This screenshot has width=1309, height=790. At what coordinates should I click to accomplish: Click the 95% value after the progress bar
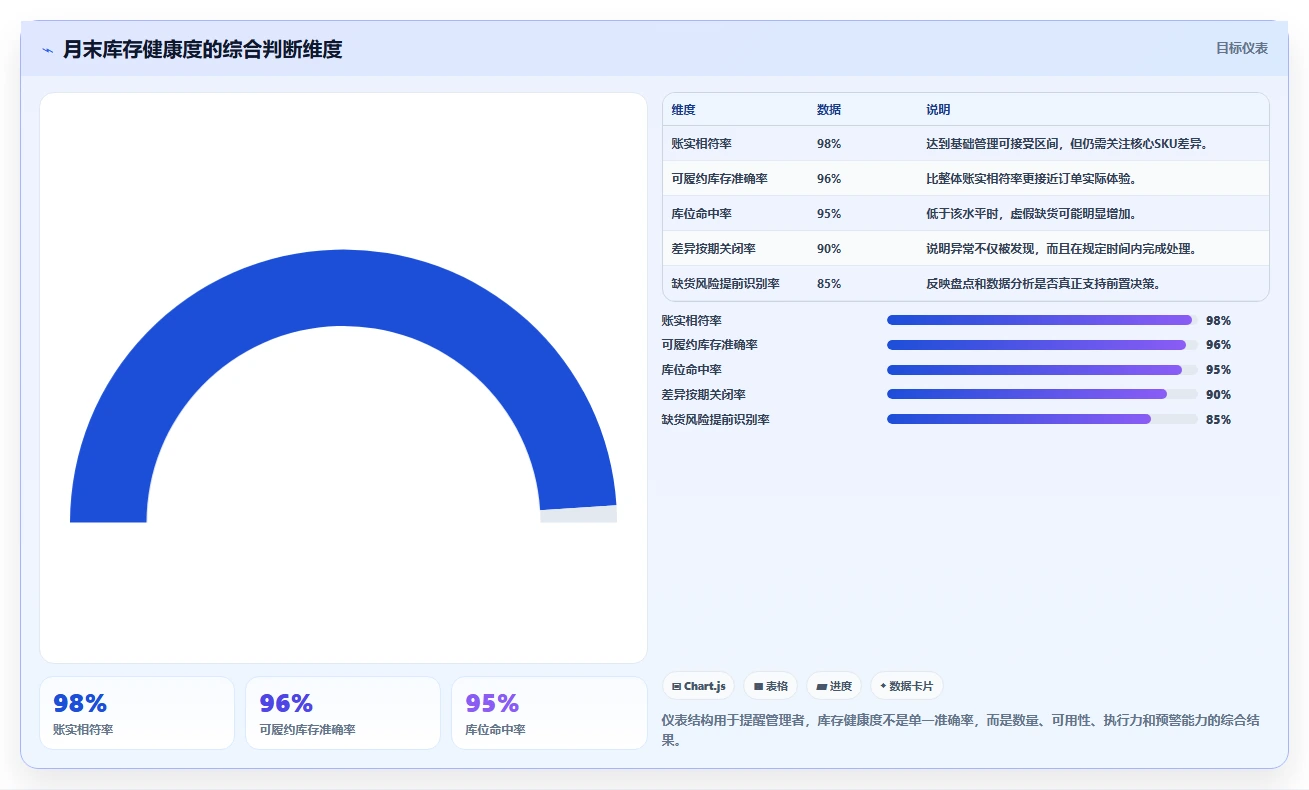[1218, 370]
